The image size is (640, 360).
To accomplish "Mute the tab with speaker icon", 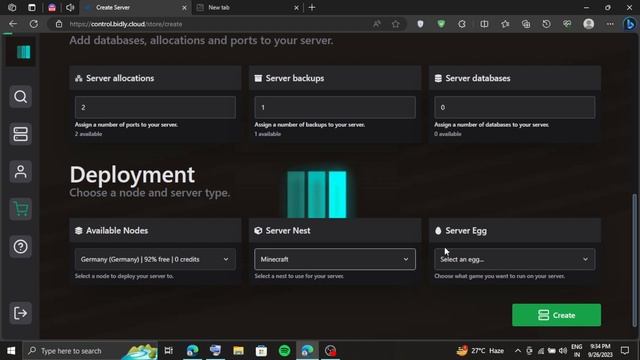I will click(70, 7).
